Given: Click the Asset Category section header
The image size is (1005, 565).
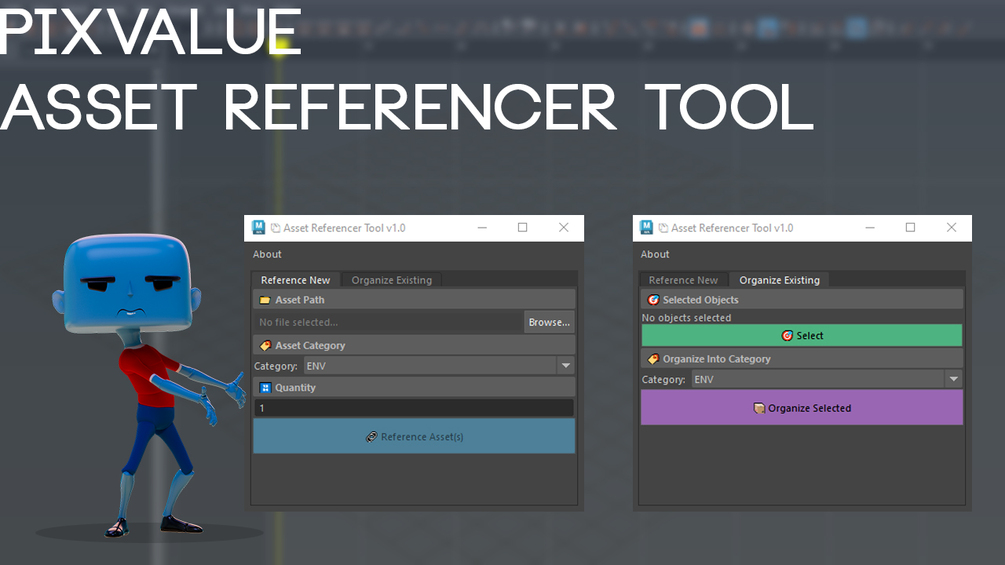Looking at the screenshot, I should [x=414, y=345].
